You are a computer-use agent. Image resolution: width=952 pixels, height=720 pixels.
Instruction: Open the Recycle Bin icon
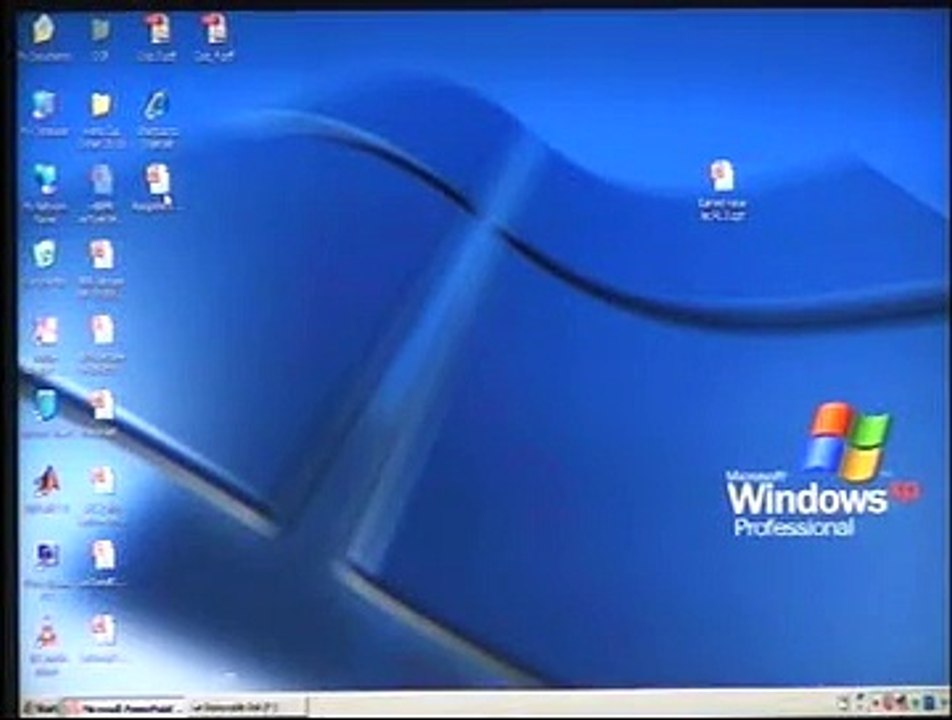click(44, 254)
